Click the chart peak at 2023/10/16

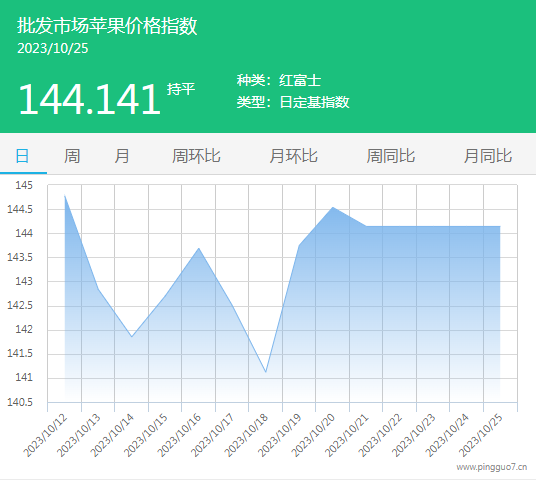point(199,248)
